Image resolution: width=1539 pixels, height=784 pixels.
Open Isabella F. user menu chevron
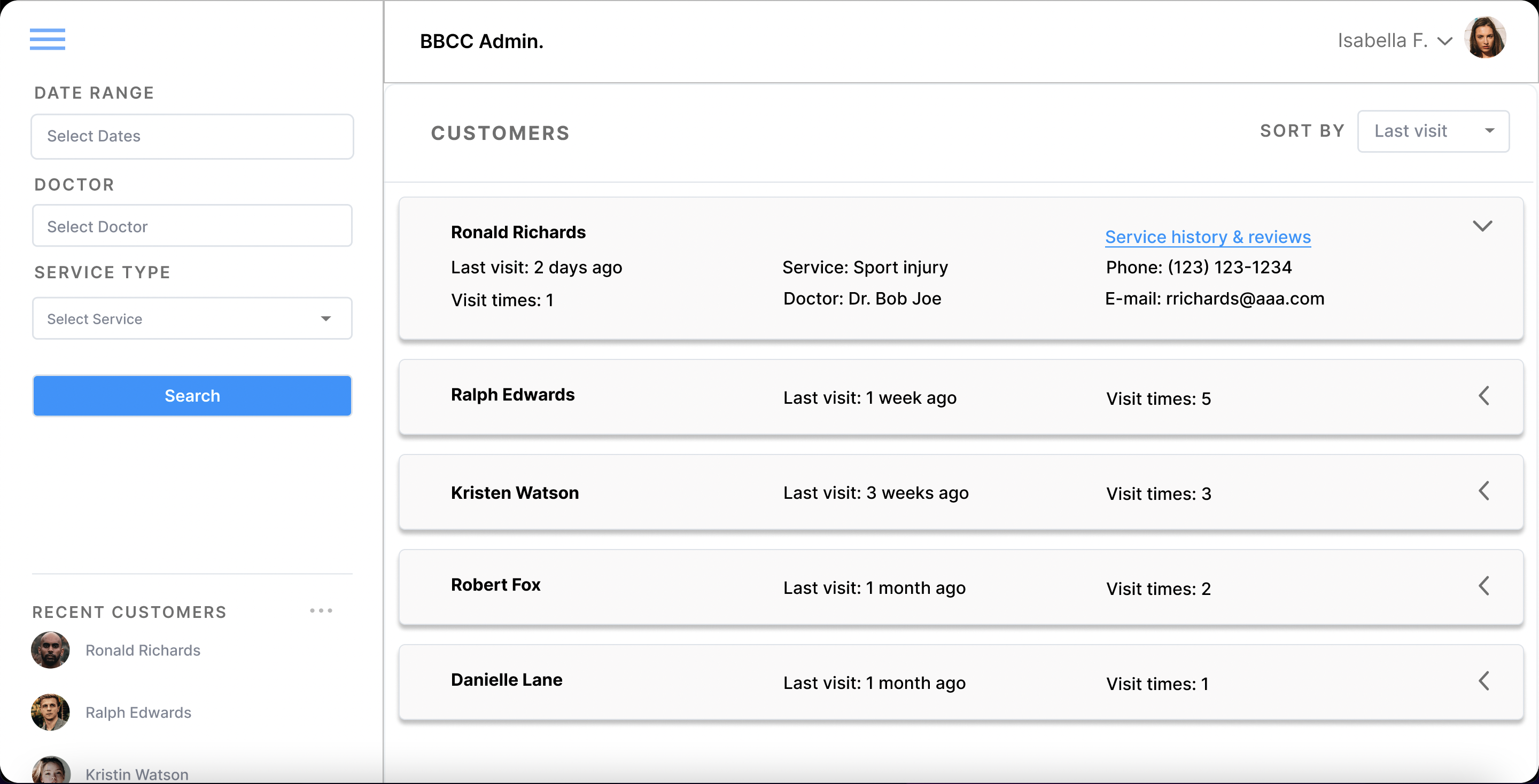1444,41
